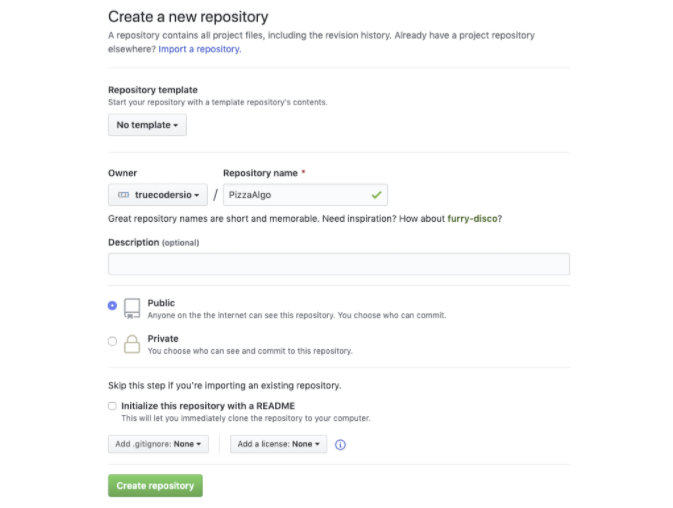Open the truecodersio owner dropdown
Image resolution: width=673 pixels, height=508 pixels.
(158, 195)
